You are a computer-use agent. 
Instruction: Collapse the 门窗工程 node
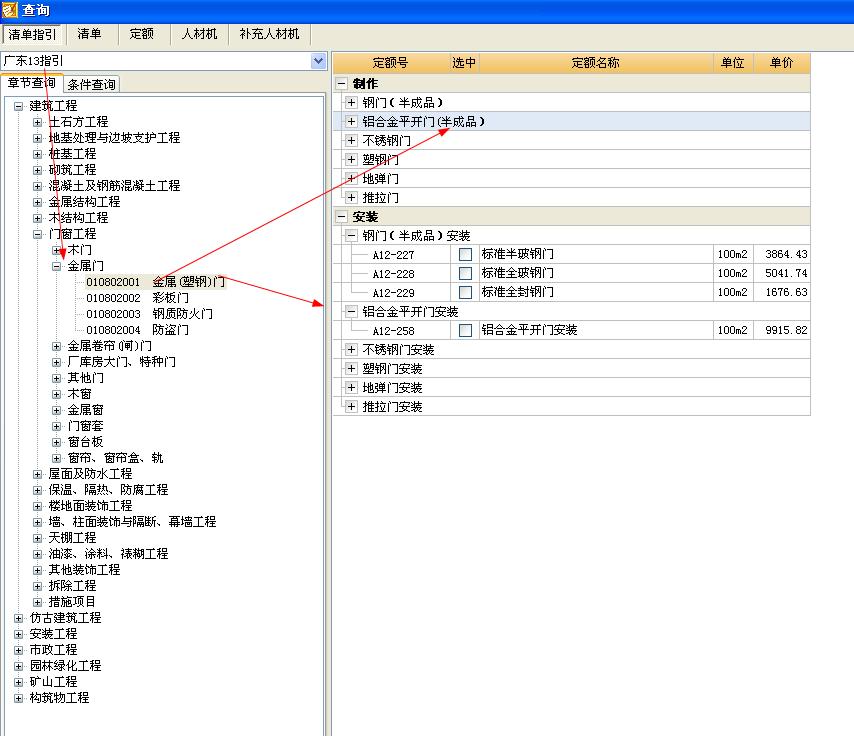pos(38,234)
